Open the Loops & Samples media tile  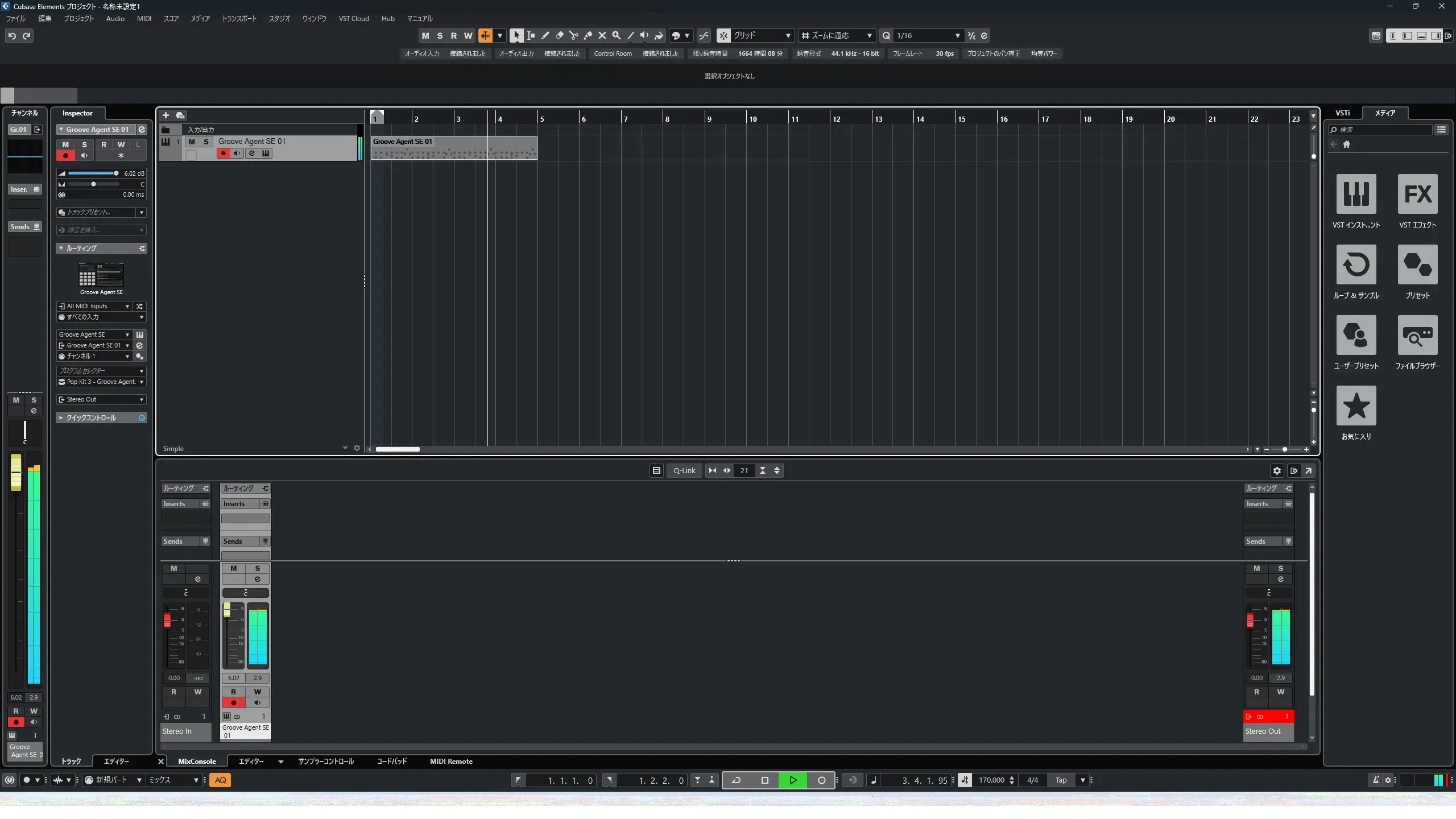click(x=1356, y=264)
